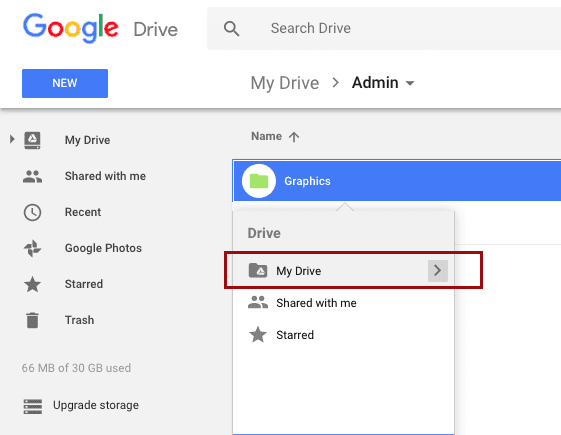Focus the Search Drive field
This screenshot has width=561, height=435.
384,28
